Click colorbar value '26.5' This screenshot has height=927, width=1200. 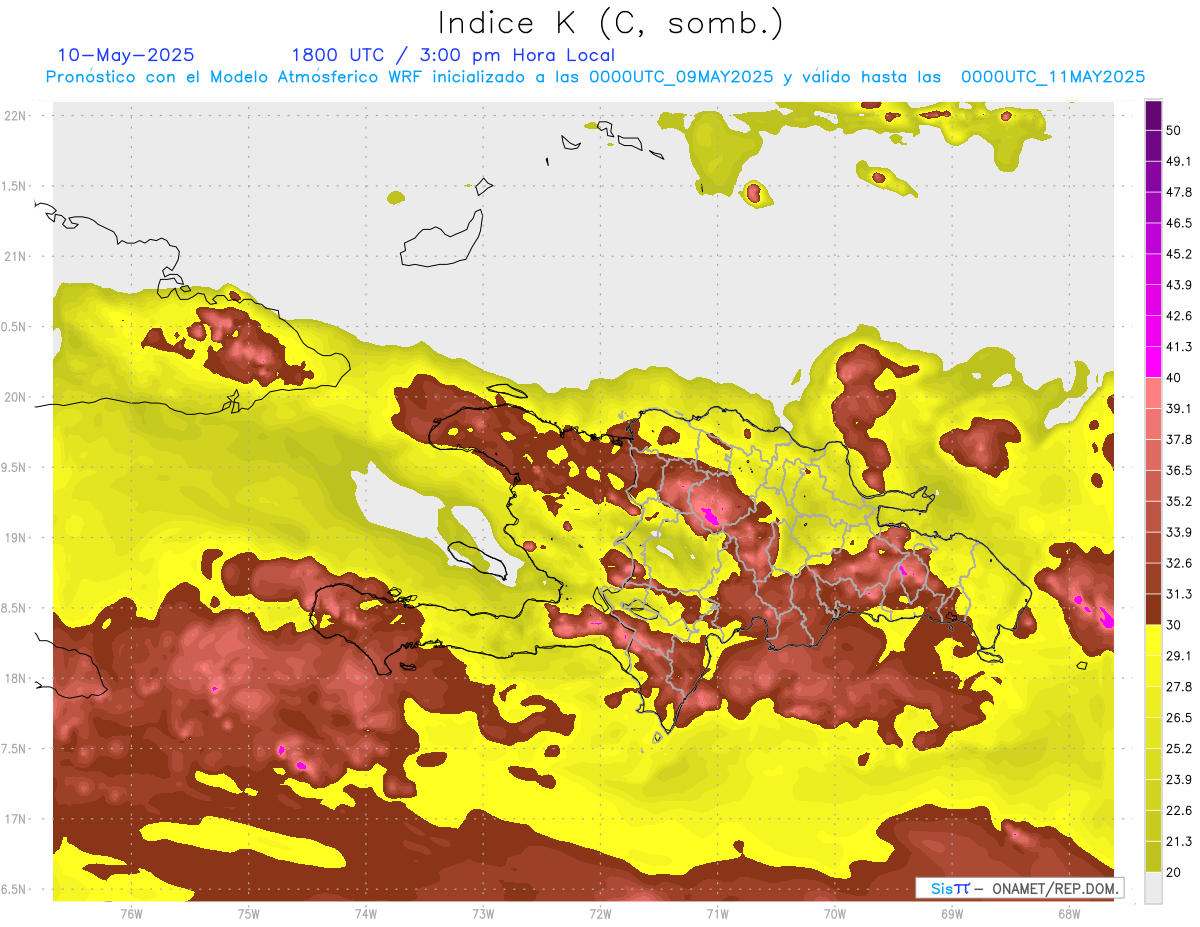(1179, 718)
